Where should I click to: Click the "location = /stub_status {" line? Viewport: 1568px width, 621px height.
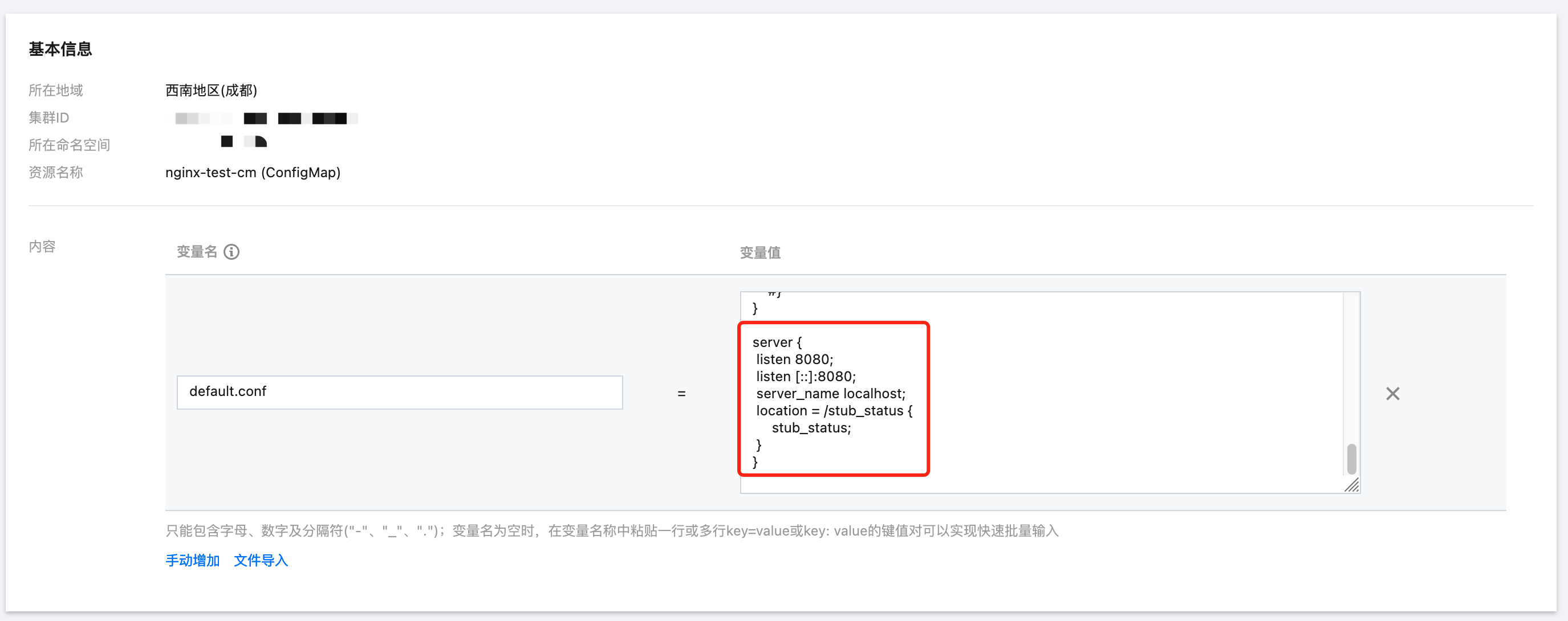(834, 411)
